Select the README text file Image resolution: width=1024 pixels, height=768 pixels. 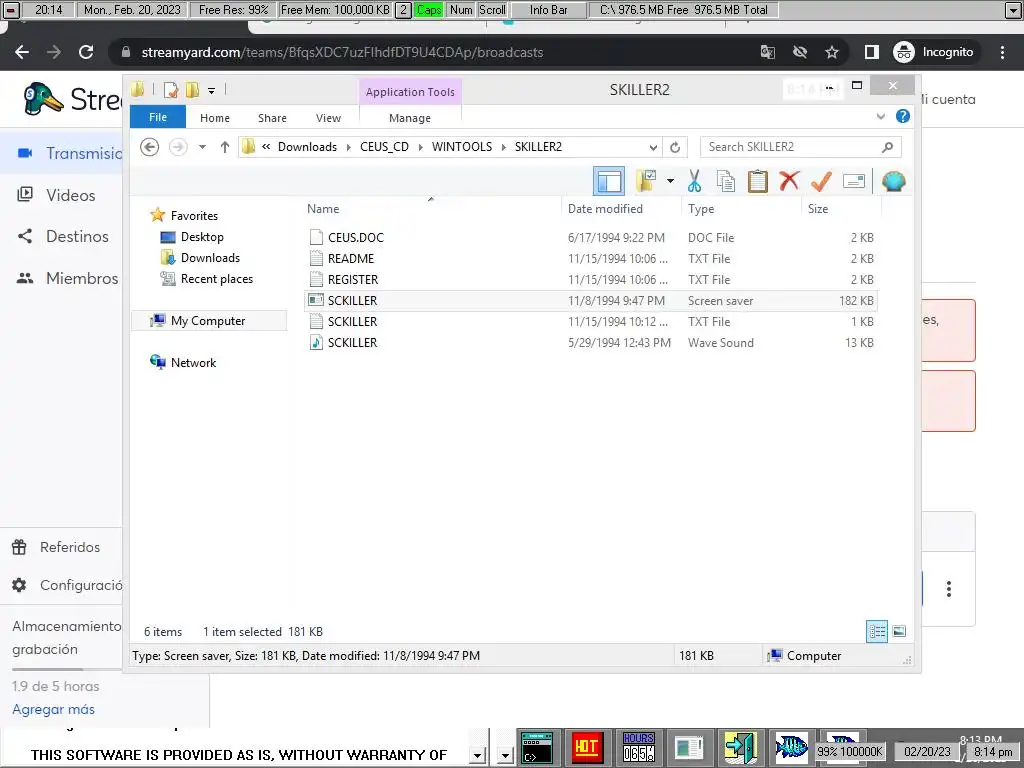(591, 259)
